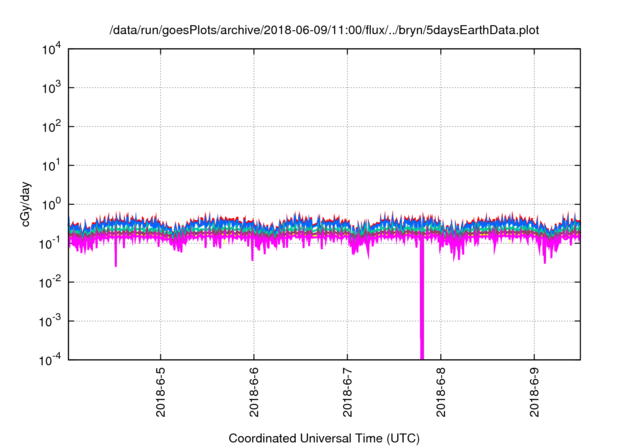This screenshot has height=448, width=640.
Task: Click the 2018-6-9 date label
Action: tap(534, 392)
